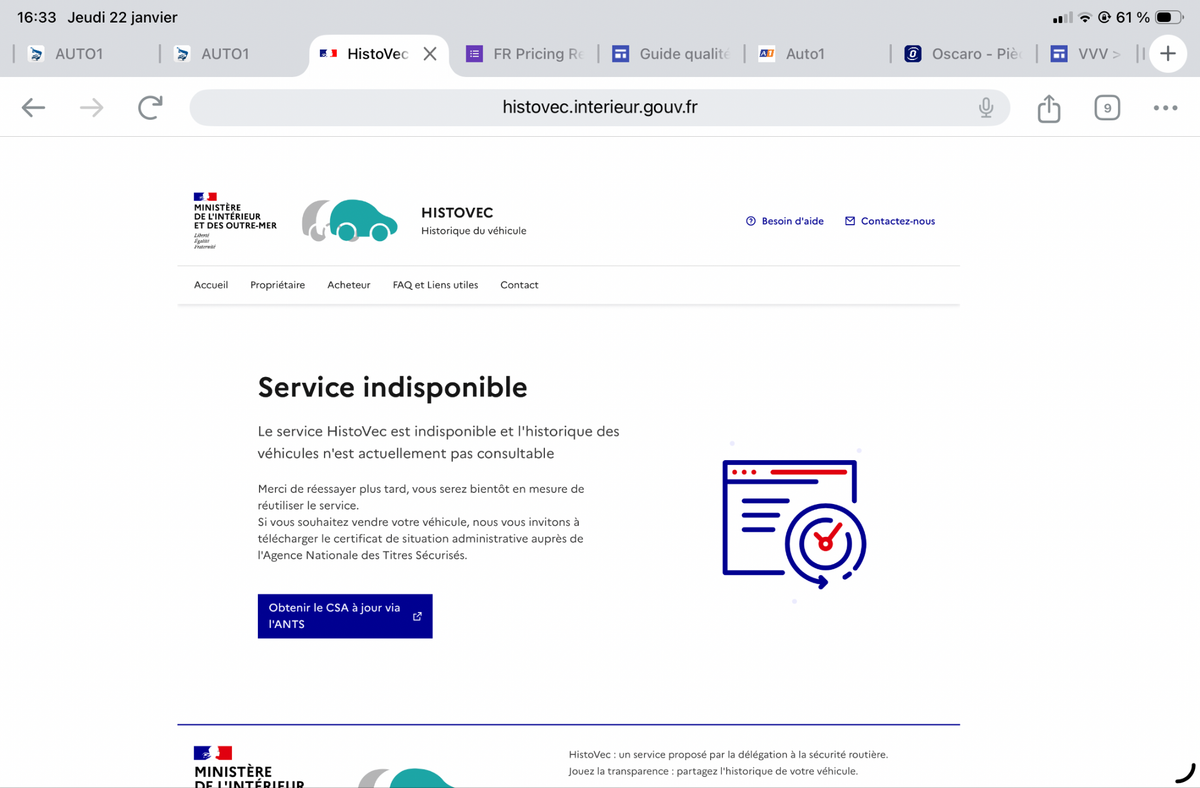Tap the microphone icon in address bar
The width and height of the screenshot is (1200, 788).
click(986, 108)
